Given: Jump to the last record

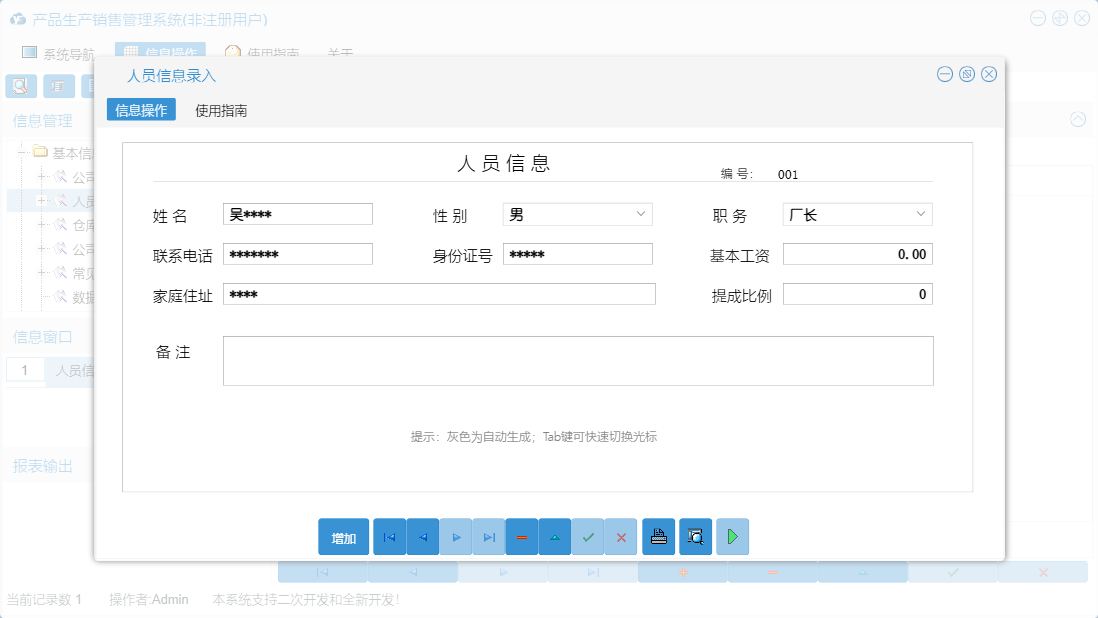Looking at the screenshot, I should 488,537.
